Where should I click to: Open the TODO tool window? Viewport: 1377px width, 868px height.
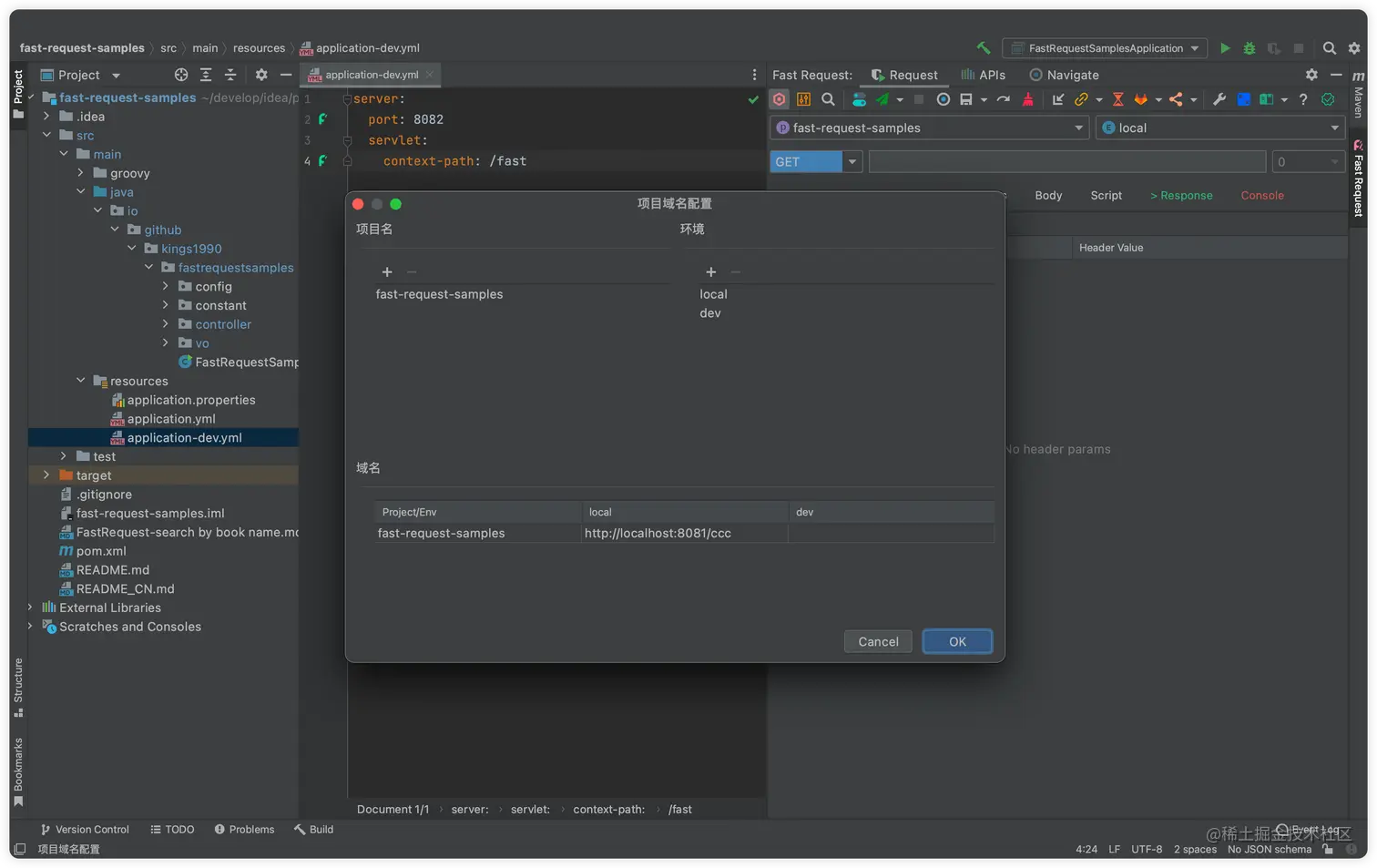pos(172,830)
